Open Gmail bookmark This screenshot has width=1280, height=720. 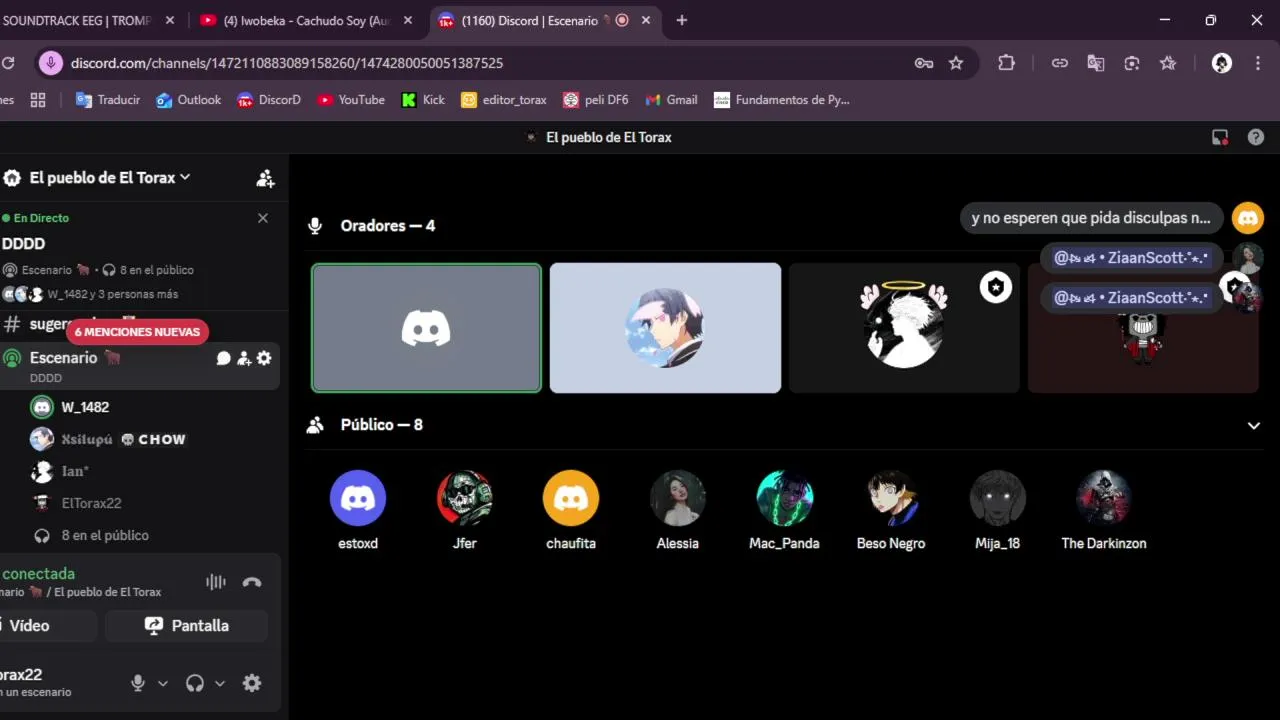(x=672, y=100)
